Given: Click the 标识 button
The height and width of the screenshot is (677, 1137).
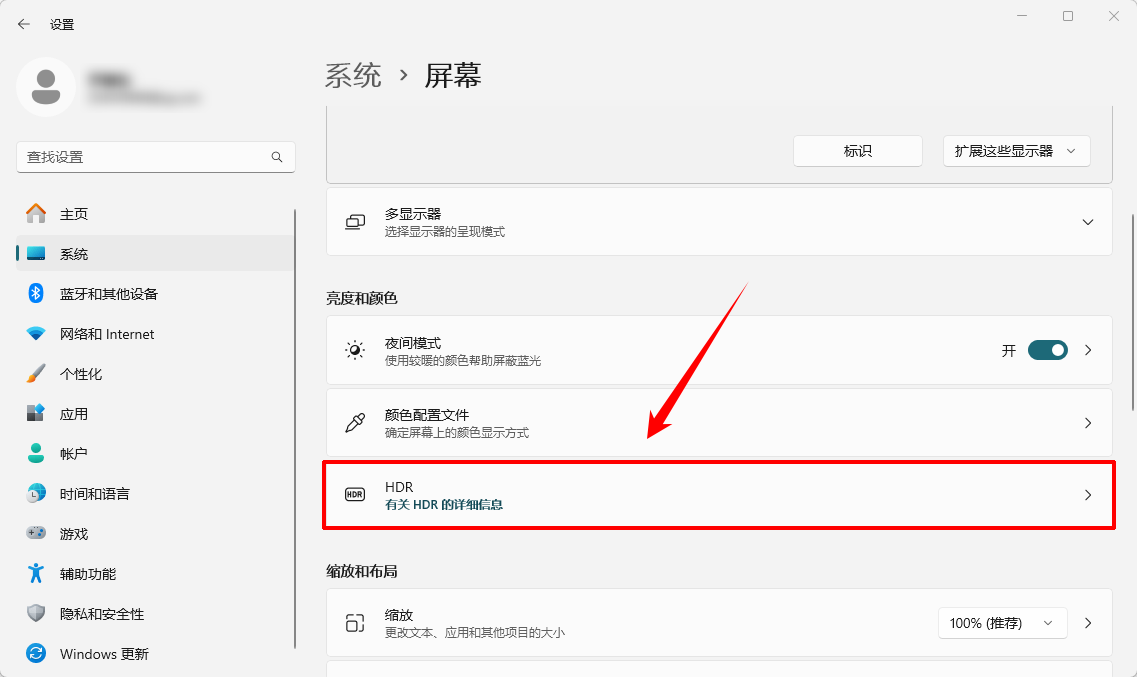Looking at the screenshot, I should [x=858, y=151].
